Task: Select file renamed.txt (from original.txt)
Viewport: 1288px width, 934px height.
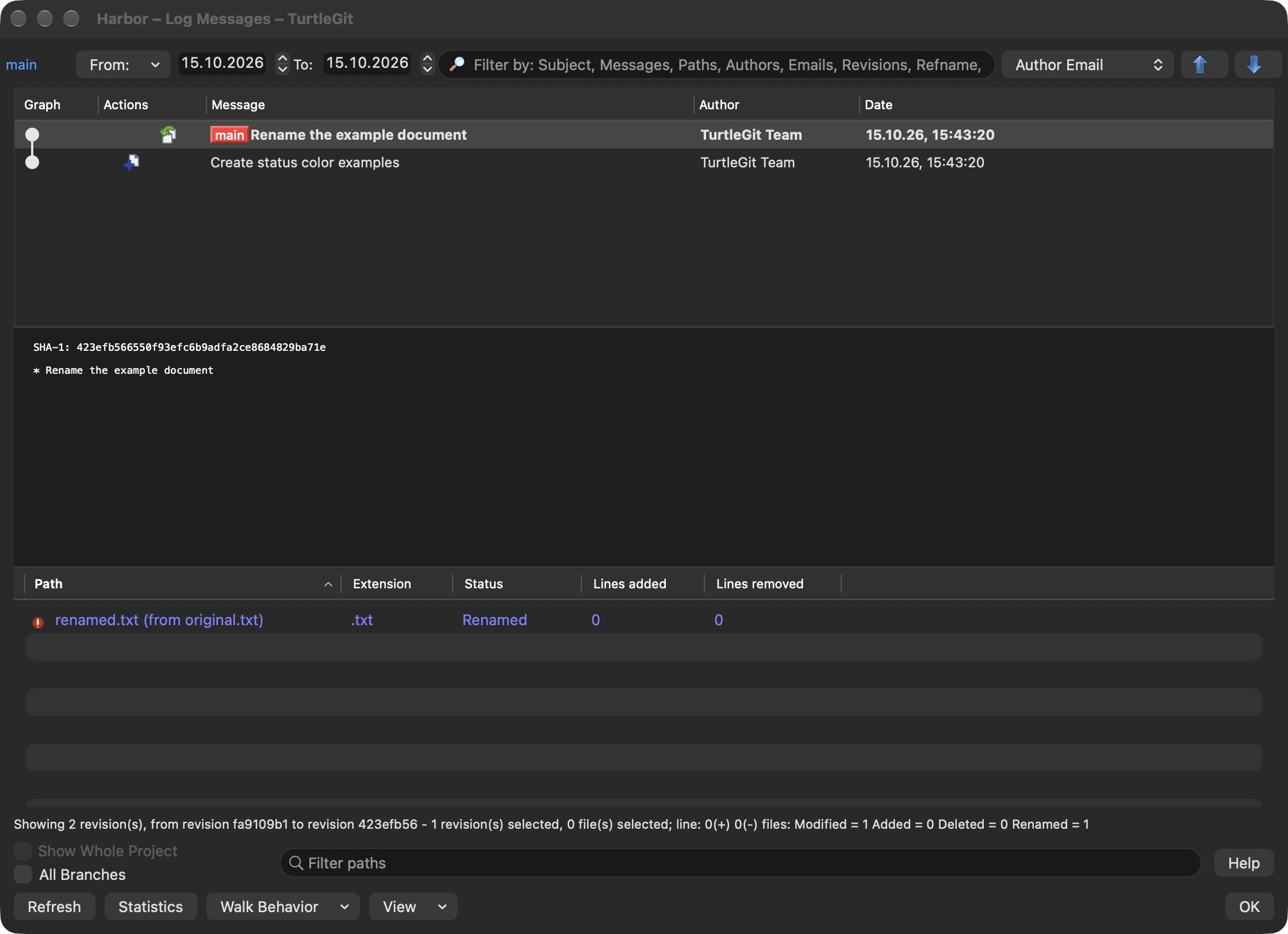Action: pyautogui.click(x=644, y=620)
